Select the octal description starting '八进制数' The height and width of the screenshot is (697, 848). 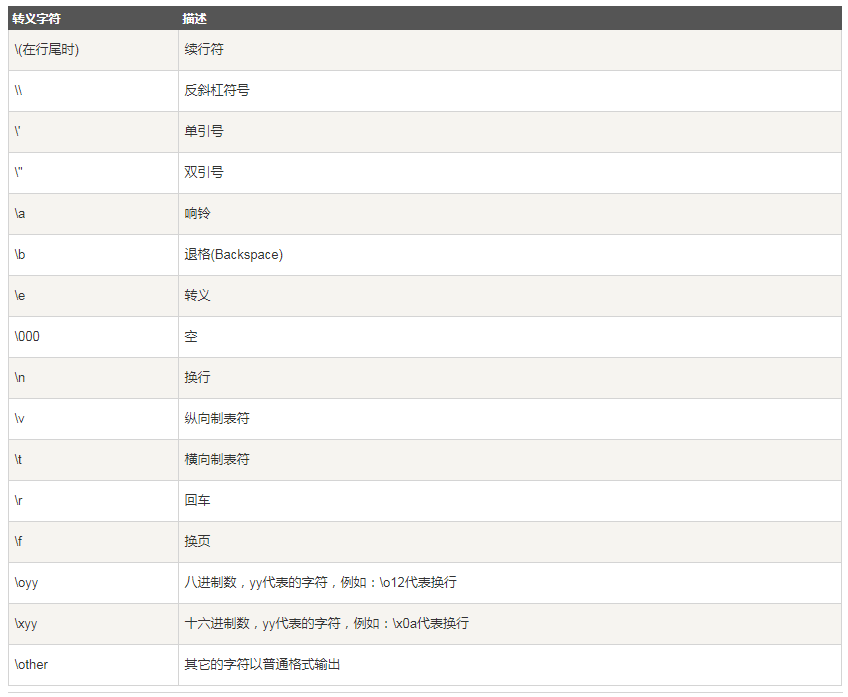click(x=321, y=583)
